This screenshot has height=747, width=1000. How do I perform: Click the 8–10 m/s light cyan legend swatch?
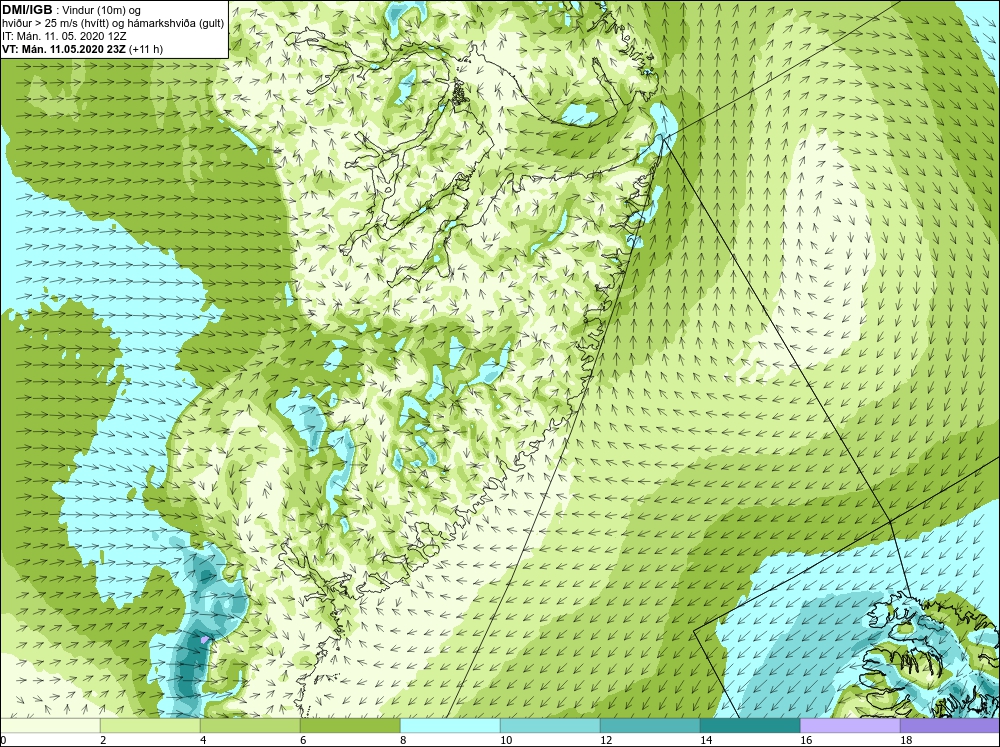450,726
